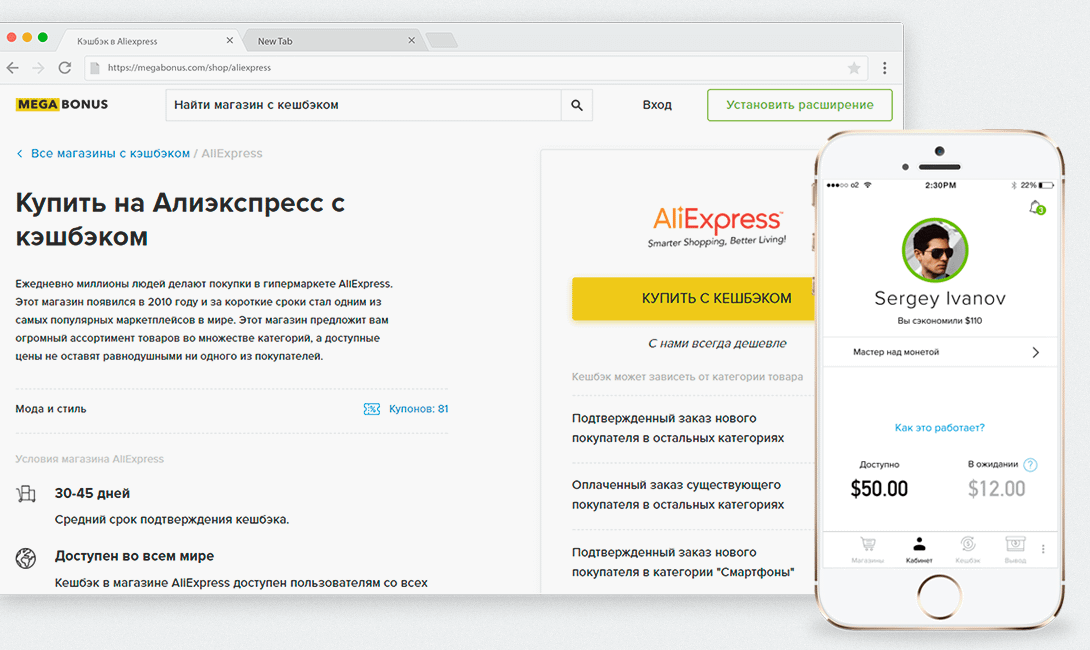Image resolution: width=1090 pixels, height=650 pixels.
Task: Click the coupon ticket icon
Action: (372, 409)
